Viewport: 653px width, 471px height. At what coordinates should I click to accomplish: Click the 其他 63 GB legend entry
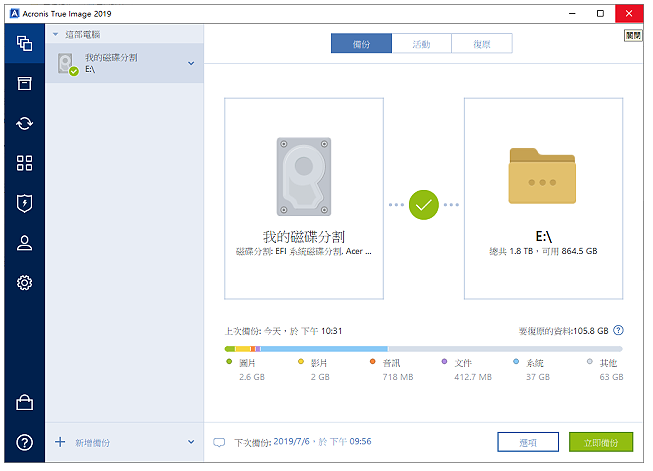coord(605,370)
